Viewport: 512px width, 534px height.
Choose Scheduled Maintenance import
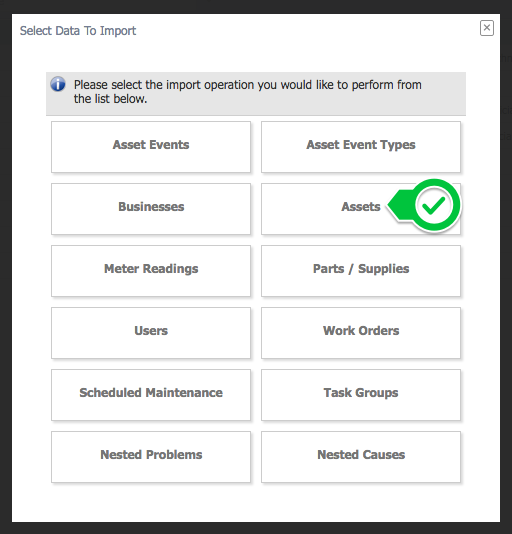pos(151,395)
